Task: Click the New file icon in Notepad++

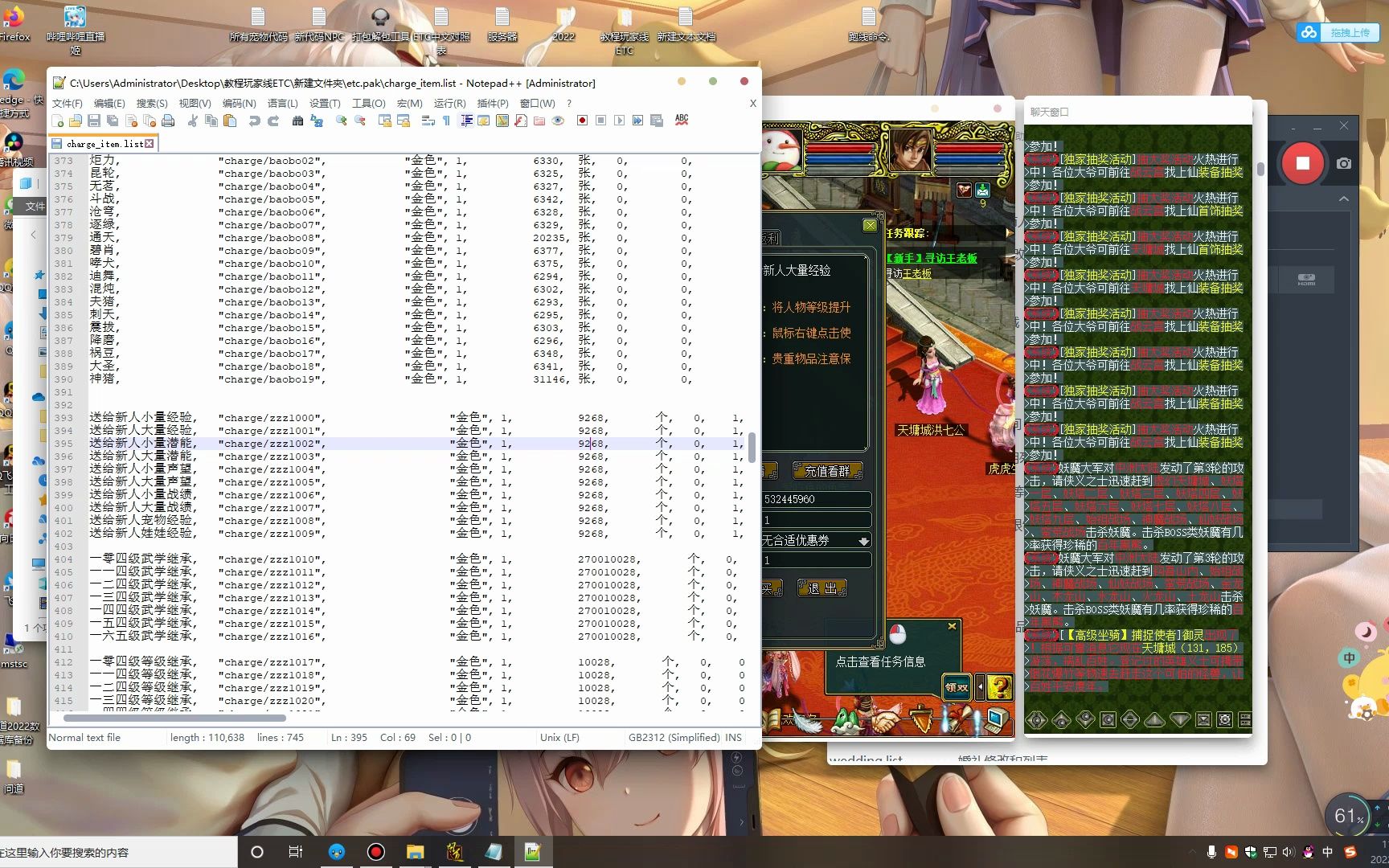Action: (x=57, y=121)
